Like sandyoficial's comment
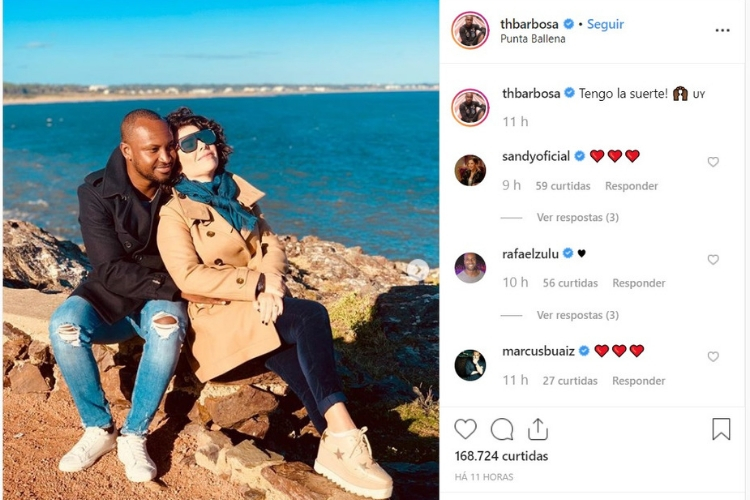Screen dimensions: 750x500 coord(713,162)
